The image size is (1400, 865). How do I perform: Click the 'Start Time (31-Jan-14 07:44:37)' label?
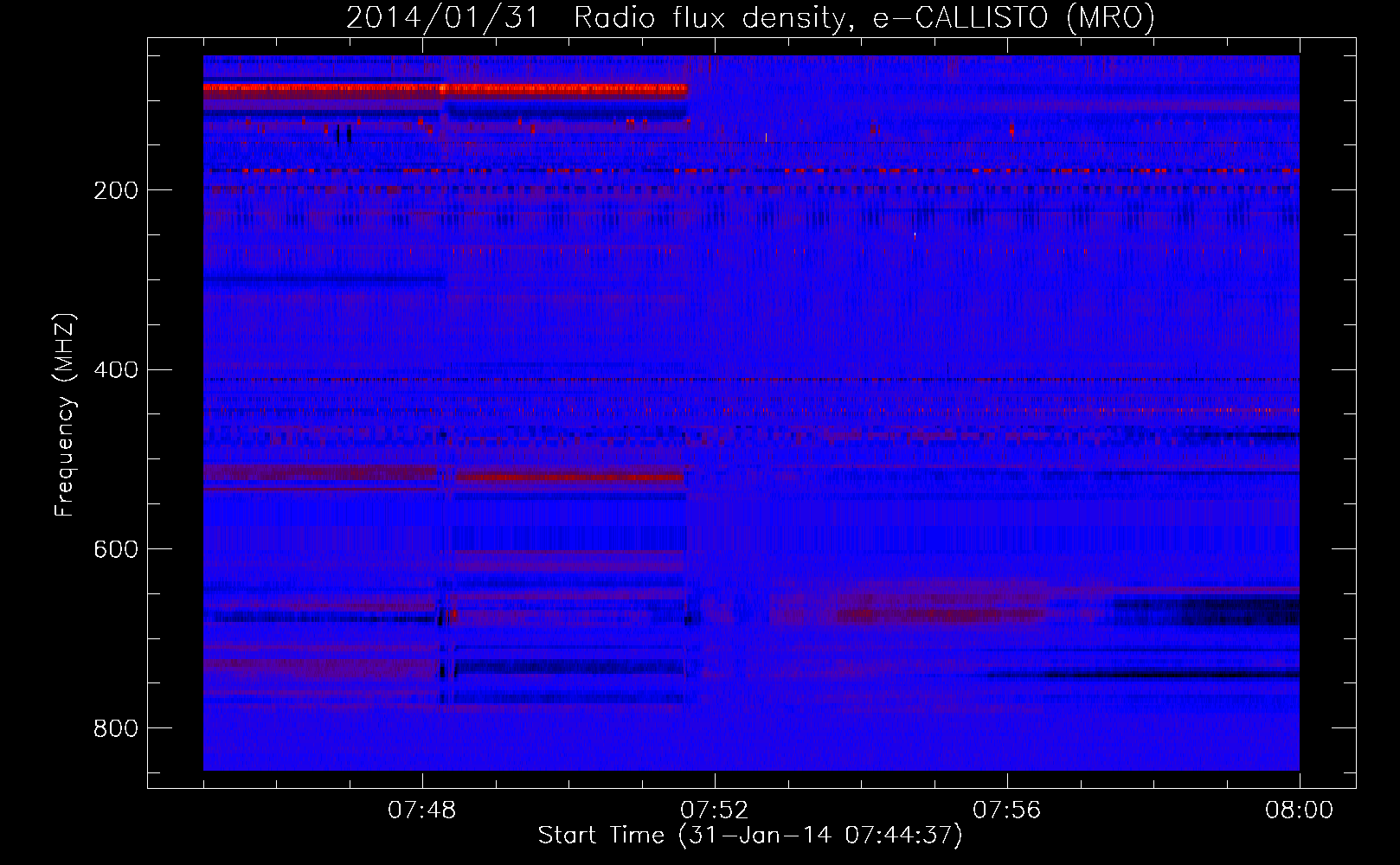click(x=750, y=836)
